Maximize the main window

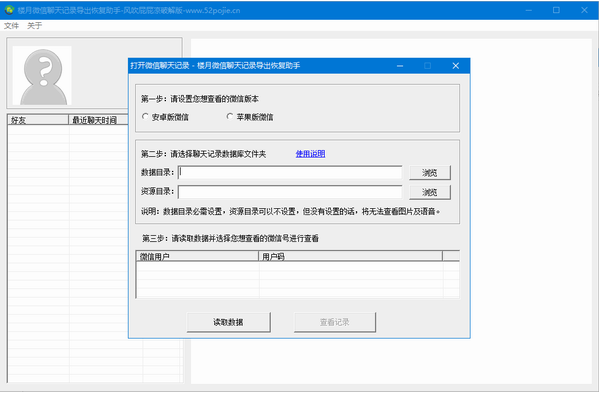pyautogui.click(x=556, y=10)
